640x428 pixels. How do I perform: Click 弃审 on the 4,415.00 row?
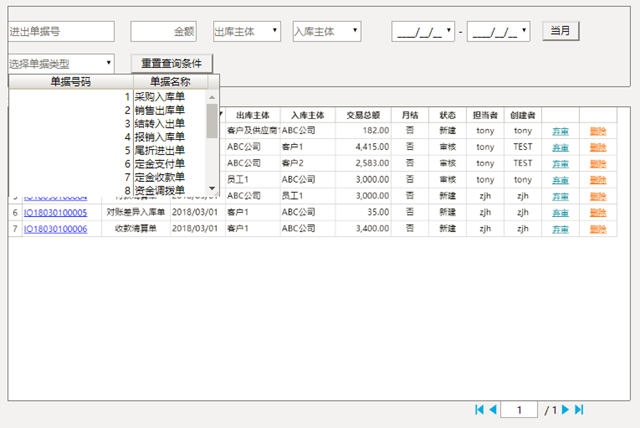[560, 147]
